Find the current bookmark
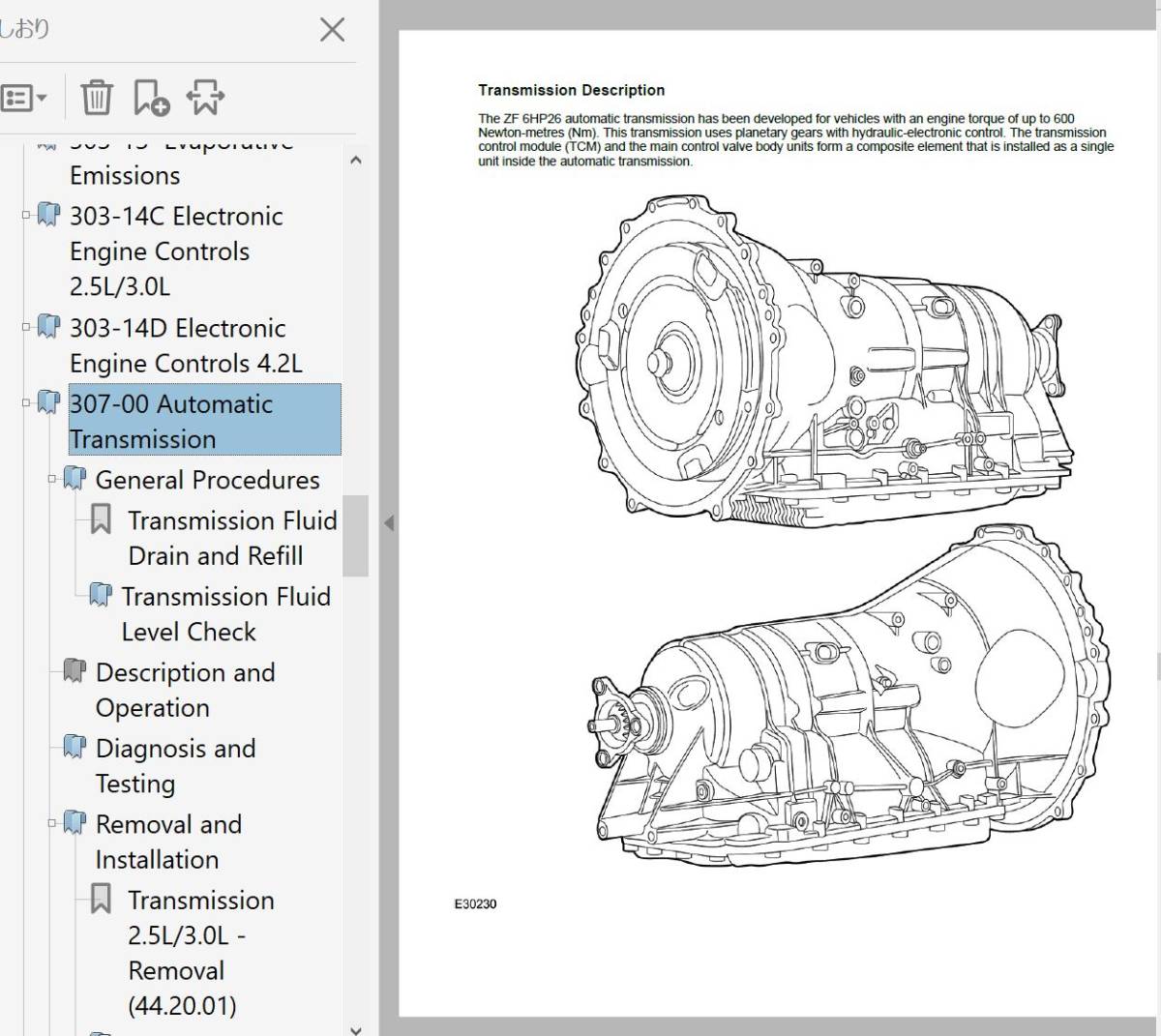 205,98
